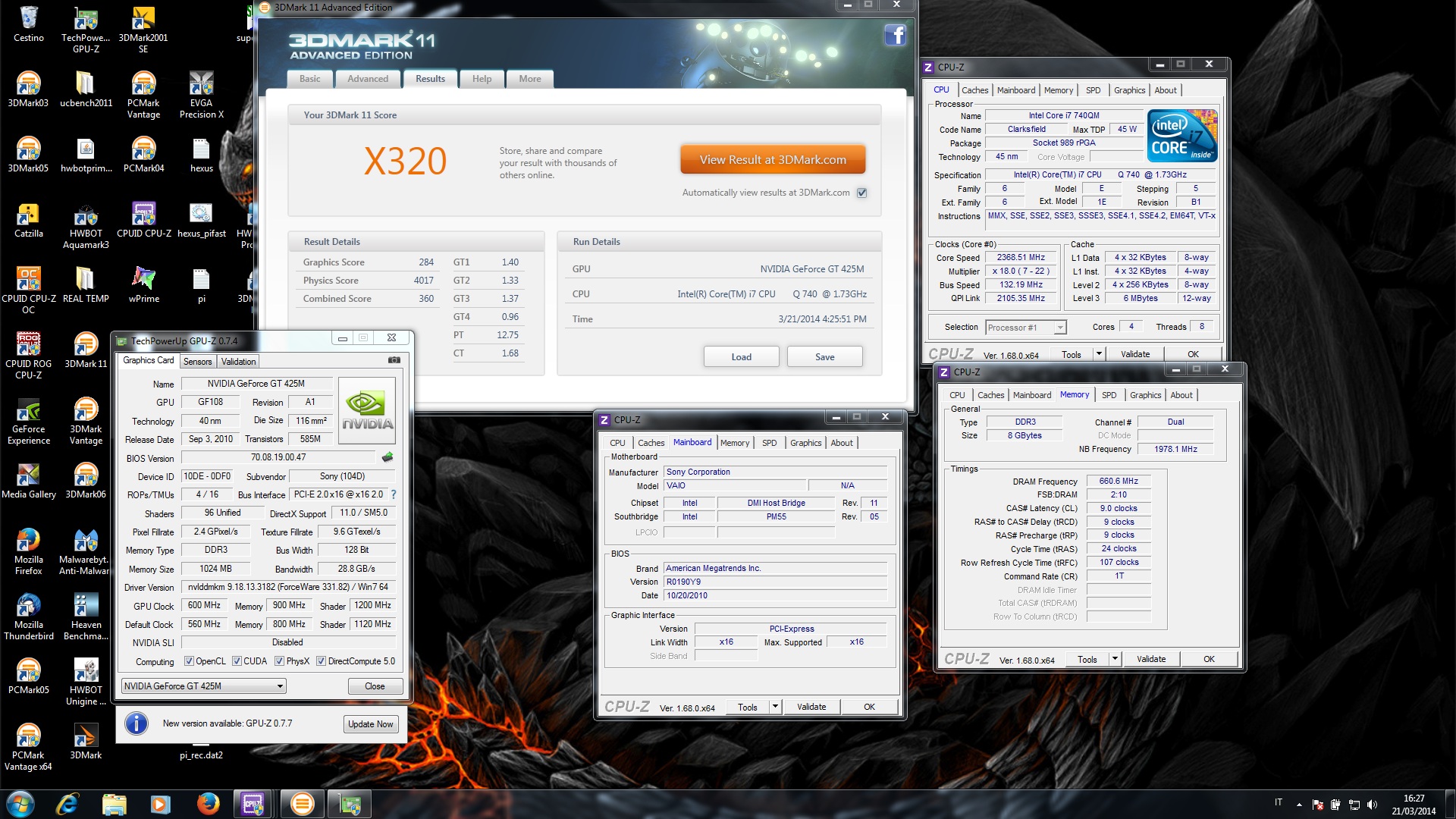Image resolution: width=1456 pixels, height=819 pixels.
Task: Open 3DMark05 desktop shortcut
Action: (x=28, y=155)
